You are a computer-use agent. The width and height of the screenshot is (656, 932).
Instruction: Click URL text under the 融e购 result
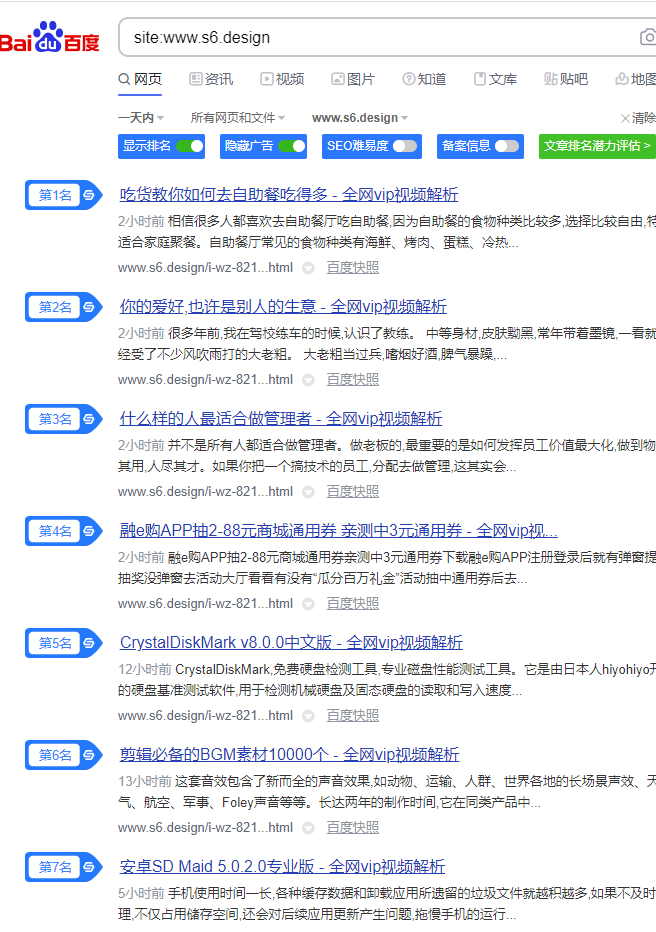[x=206, y=604]
